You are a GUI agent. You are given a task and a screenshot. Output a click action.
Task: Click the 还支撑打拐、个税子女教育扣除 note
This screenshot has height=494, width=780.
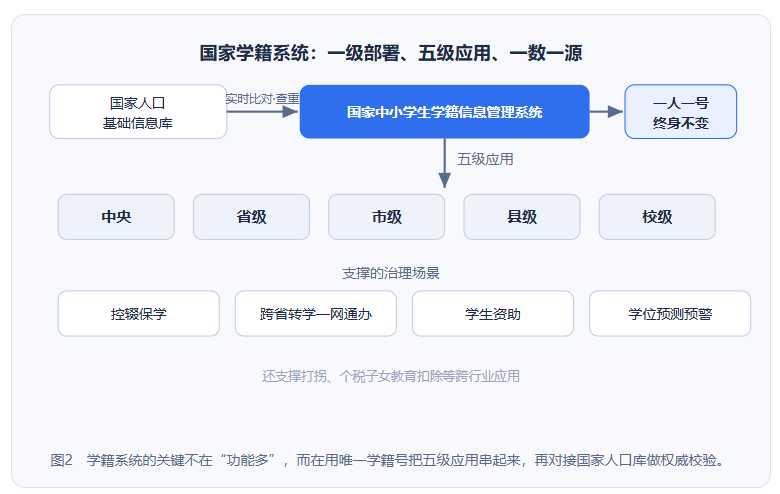point(390,376)
